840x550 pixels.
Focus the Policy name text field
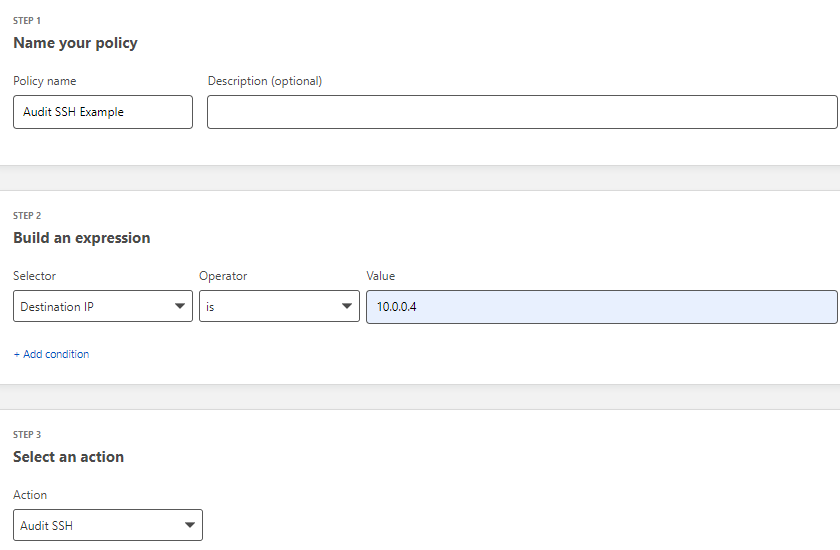103,112
